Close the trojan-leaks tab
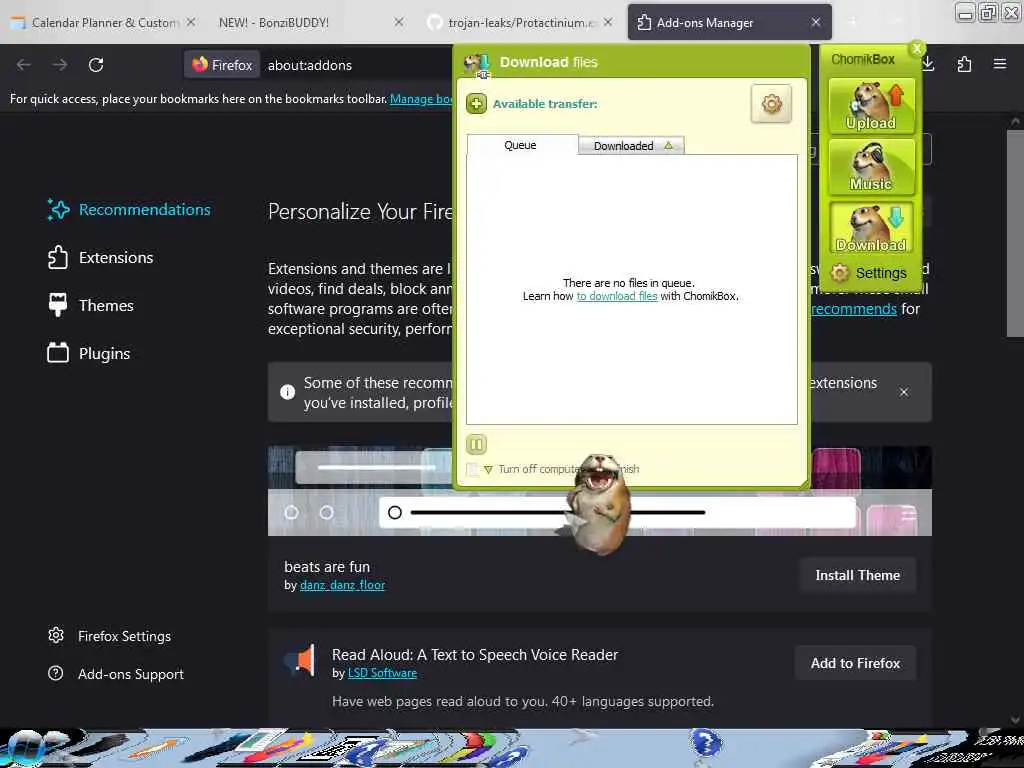The image size is (1024, 768). pos(608,22)
